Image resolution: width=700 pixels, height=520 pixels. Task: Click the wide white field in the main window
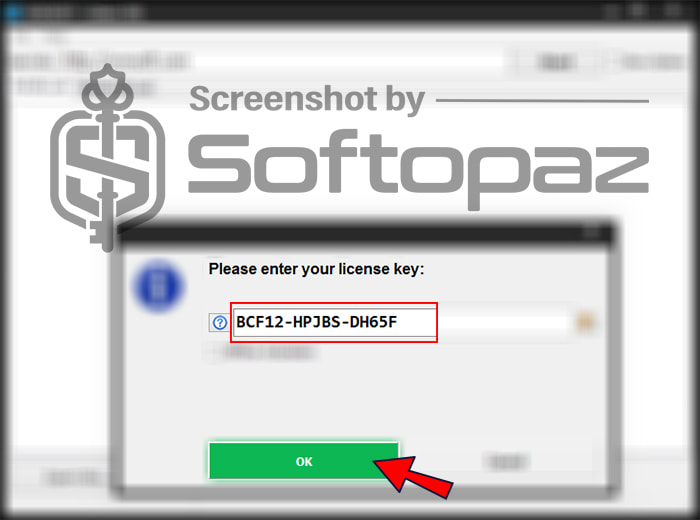coord(348,61)
